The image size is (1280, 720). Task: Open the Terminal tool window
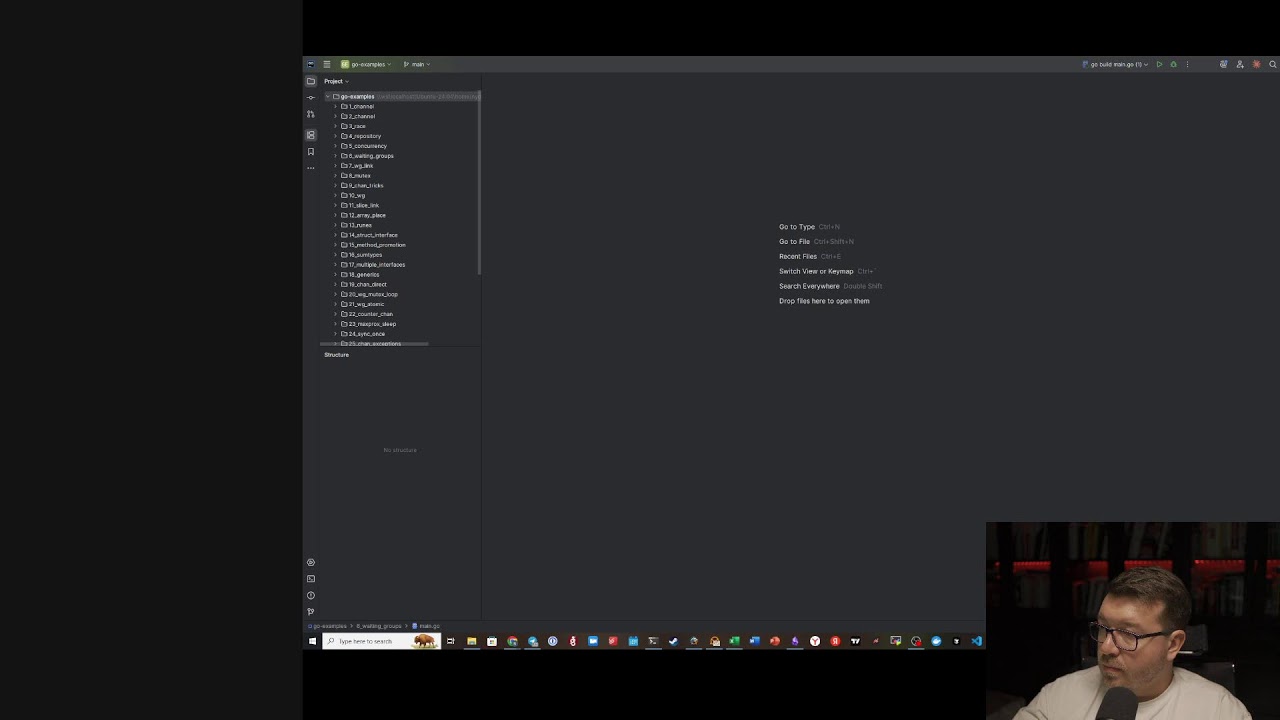(310, 578)
